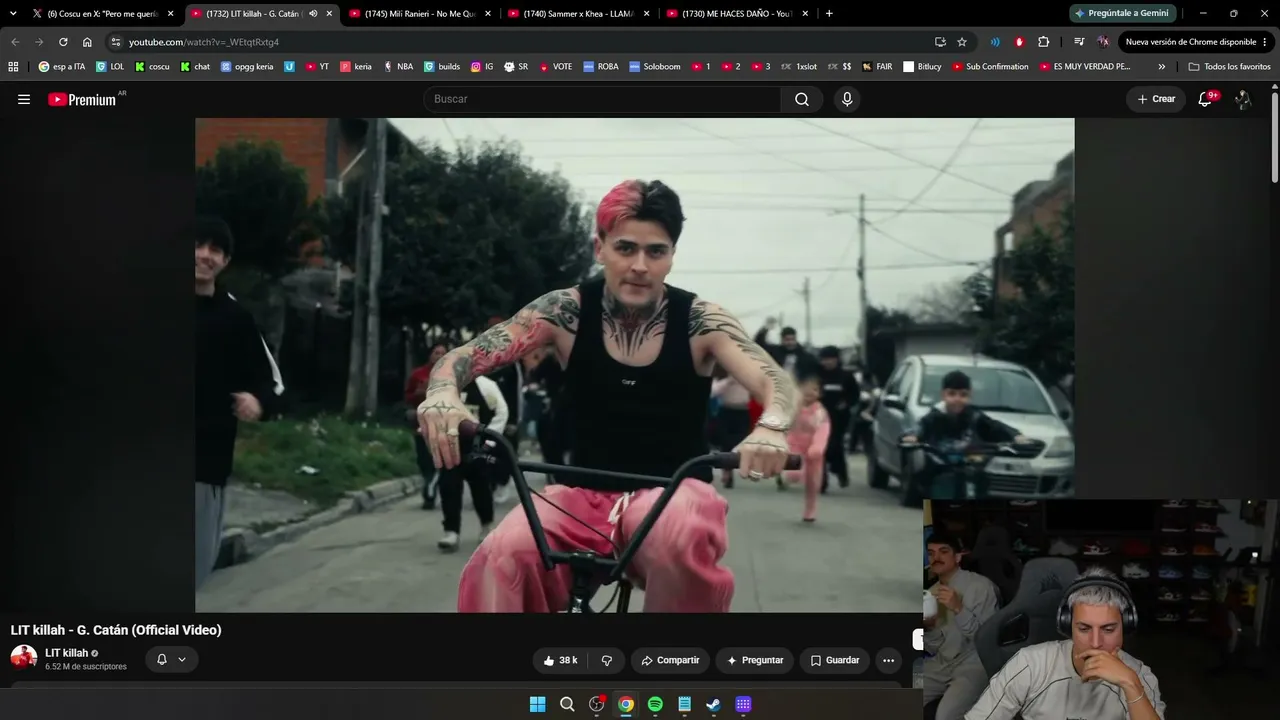Go to YouTube Premium home logo

pyautogui.click(x=82, y=99)
